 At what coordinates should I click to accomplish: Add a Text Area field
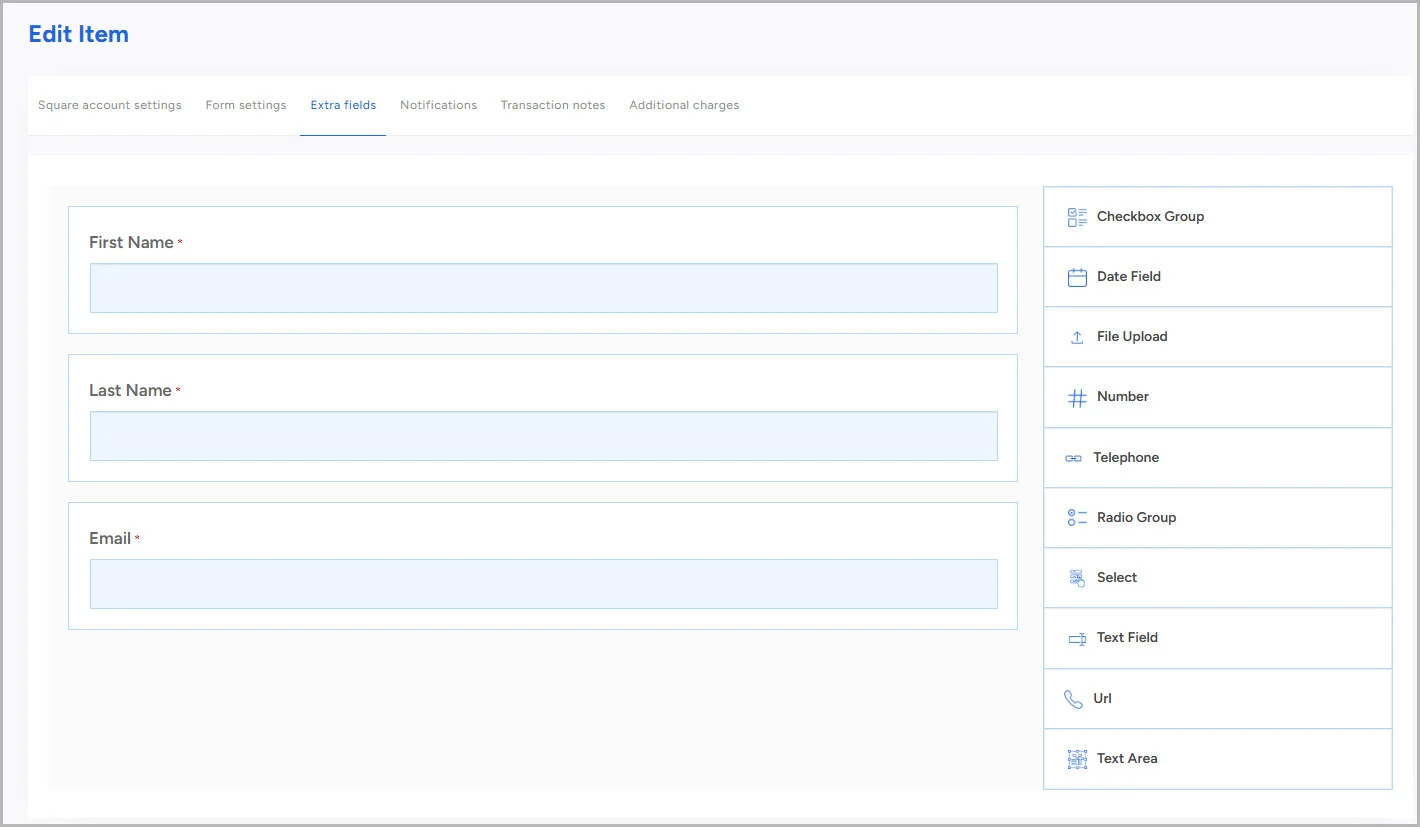pos(1218,759)
